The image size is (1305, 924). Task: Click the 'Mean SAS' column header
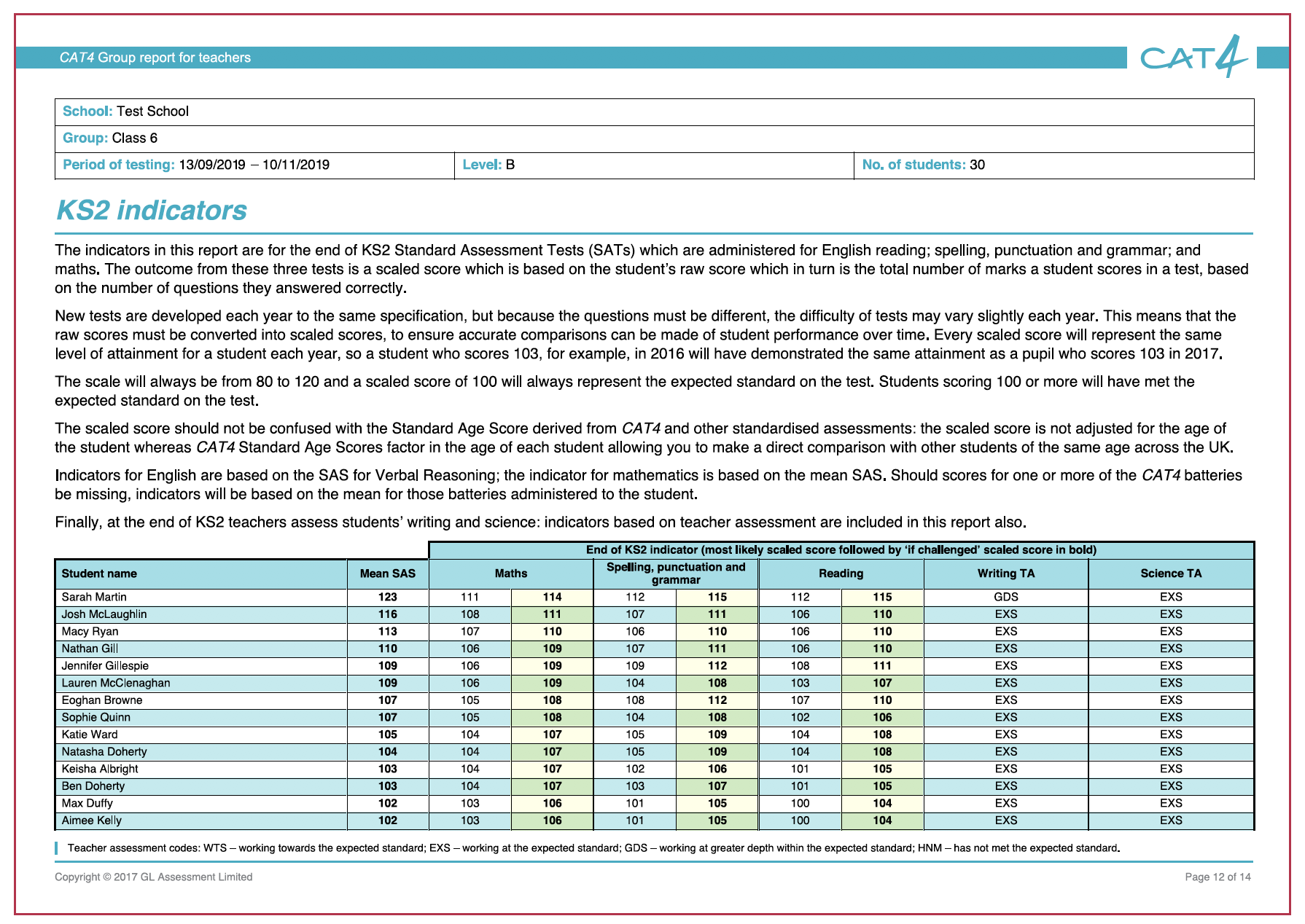[388, 573]
